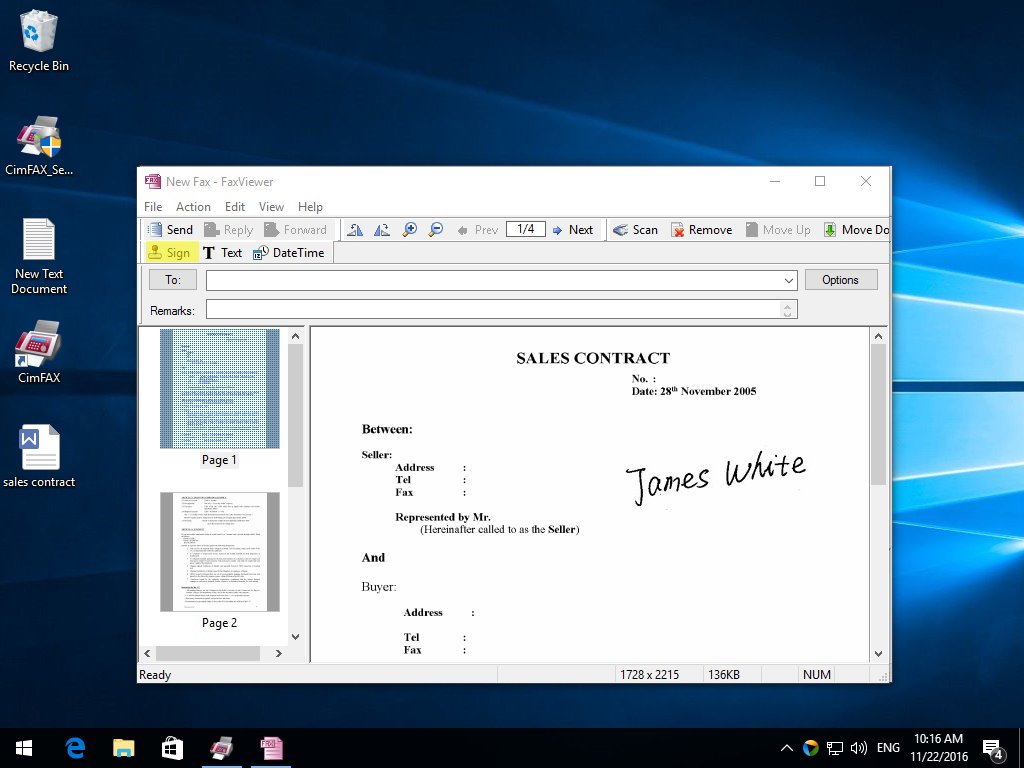1024x768 pixels.
Task: Click the Move Down toolbar button
Action: point(855,230)
